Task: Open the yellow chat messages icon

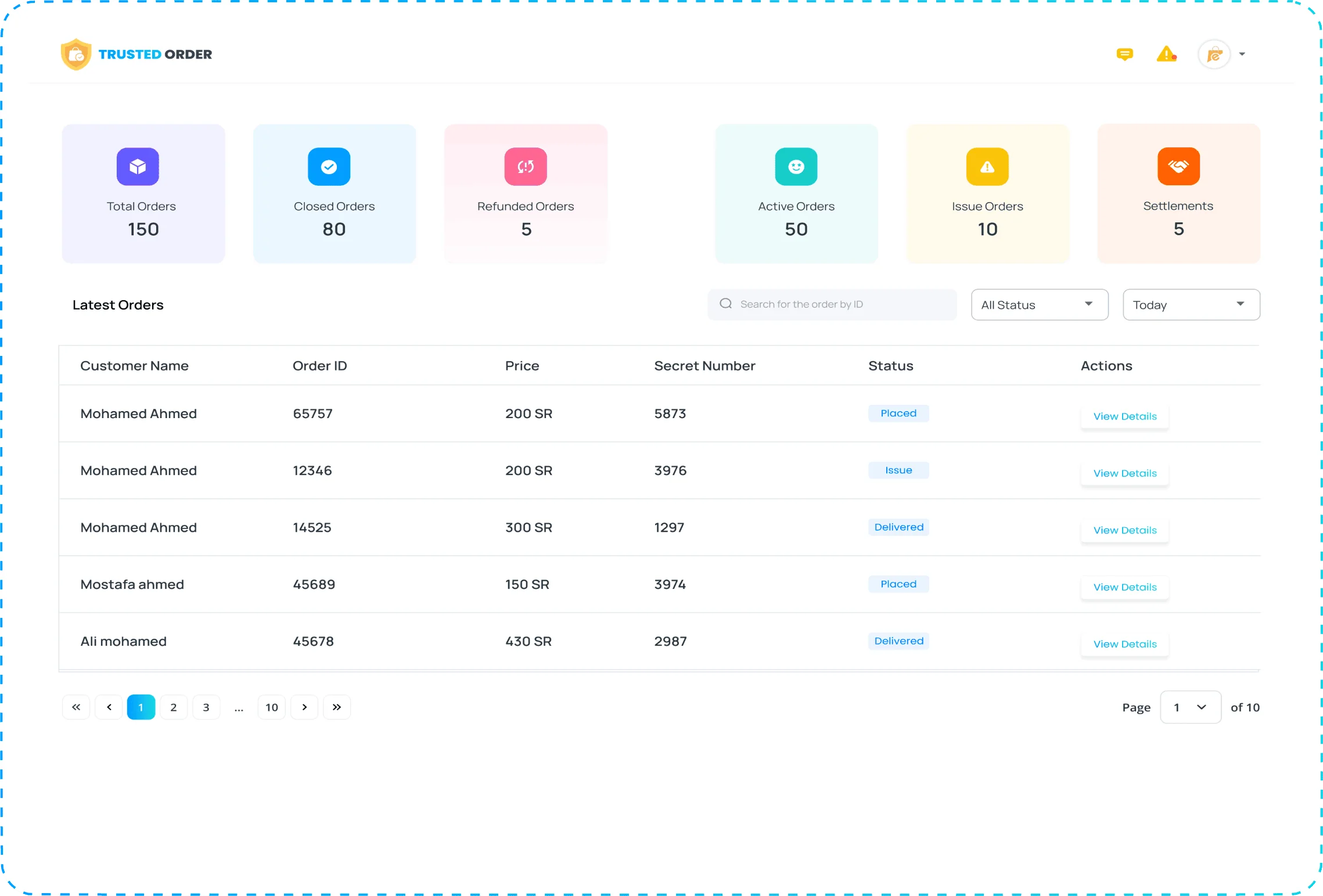Action: coord(1124,55)
